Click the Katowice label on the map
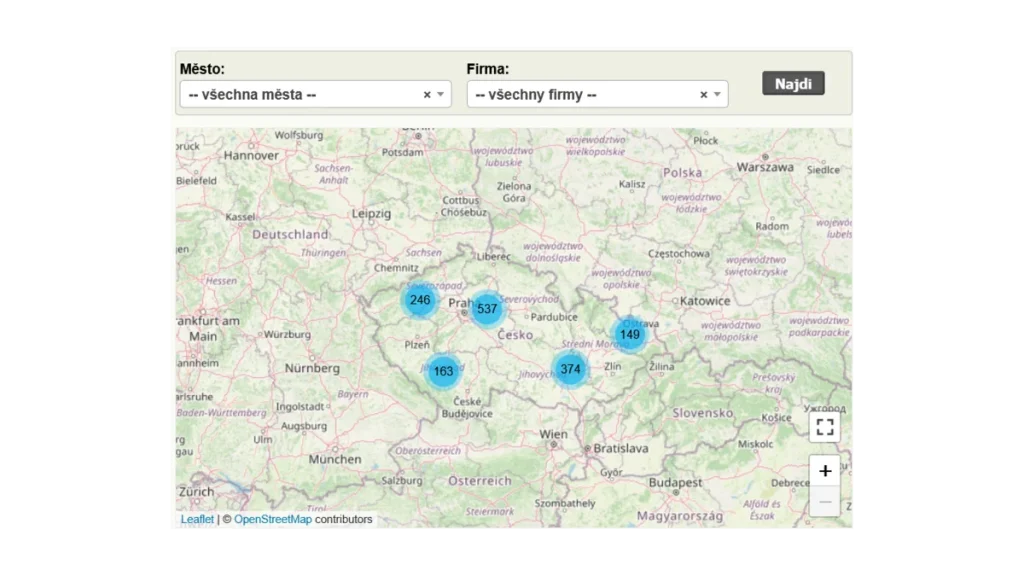1024x576 pixels. [x=705, y=301]
